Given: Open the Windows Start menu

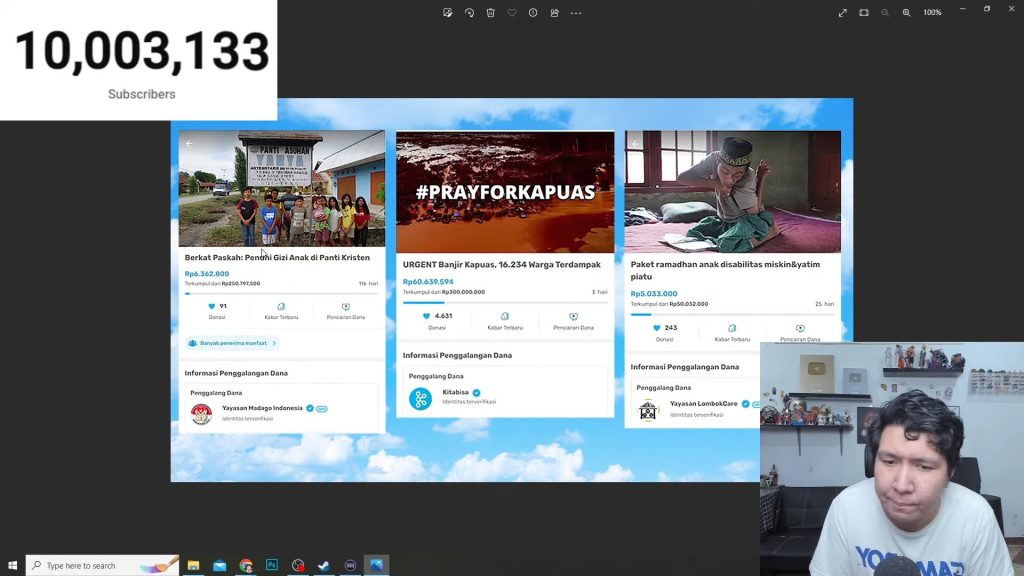Looking at the screenshot, I should click(12, 565).
